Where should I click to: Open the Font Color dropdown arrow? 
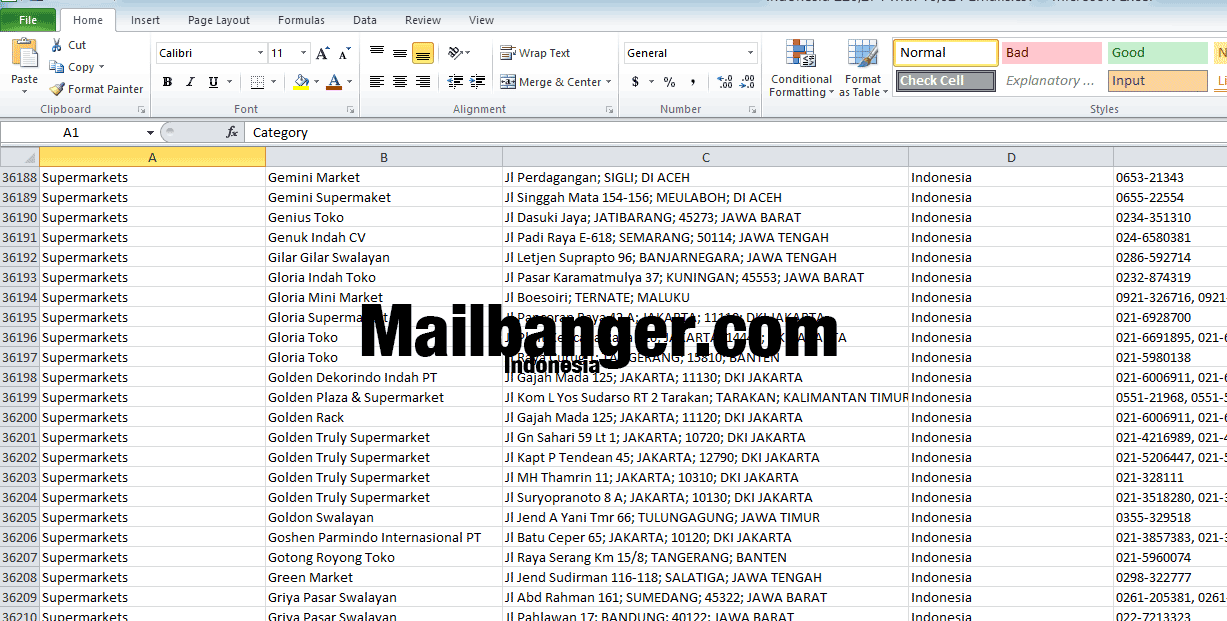[349, 82]
